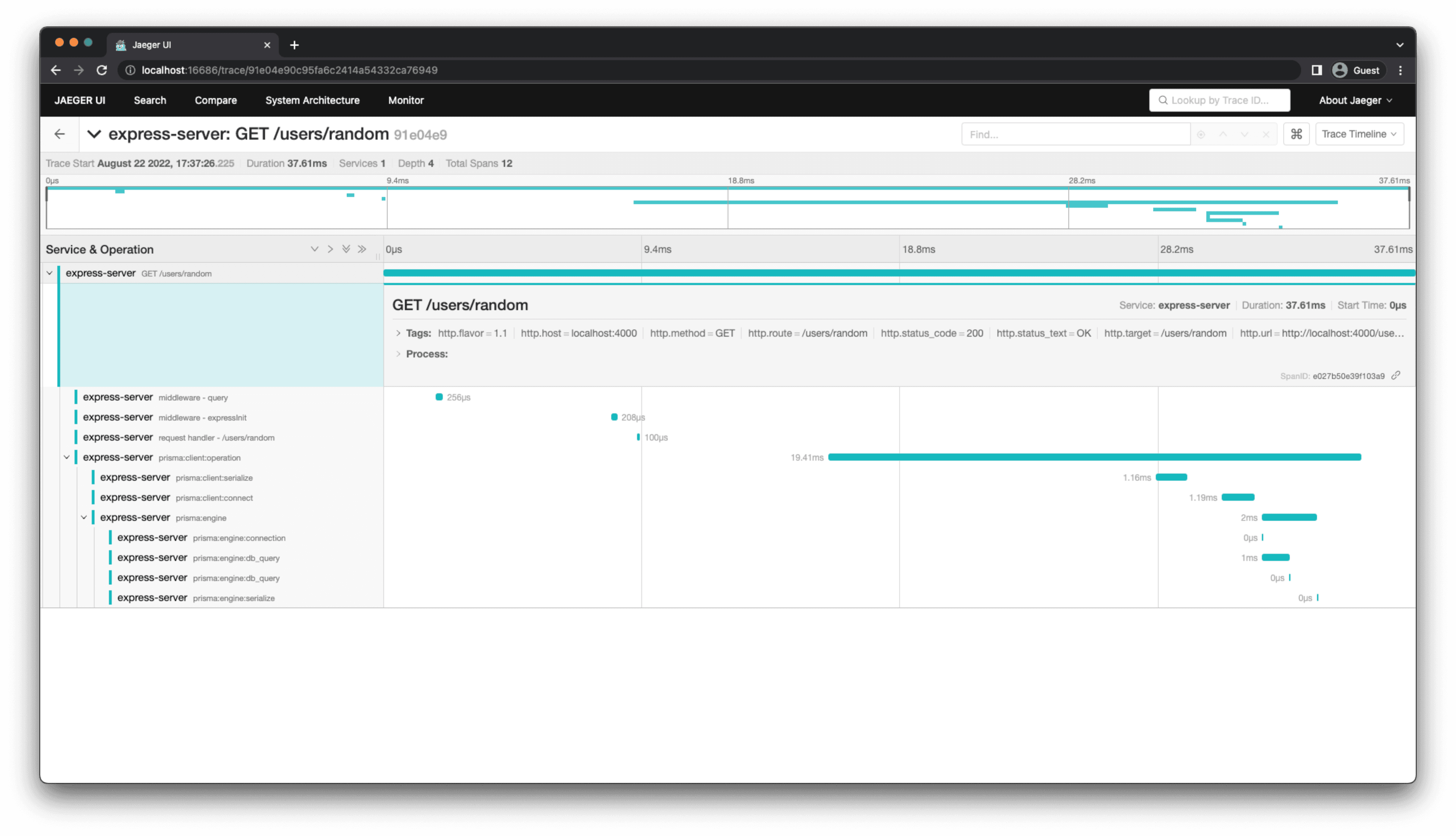
Task: Select the previous match up arrow in Find bar
Action: (x=1224, y=134)
